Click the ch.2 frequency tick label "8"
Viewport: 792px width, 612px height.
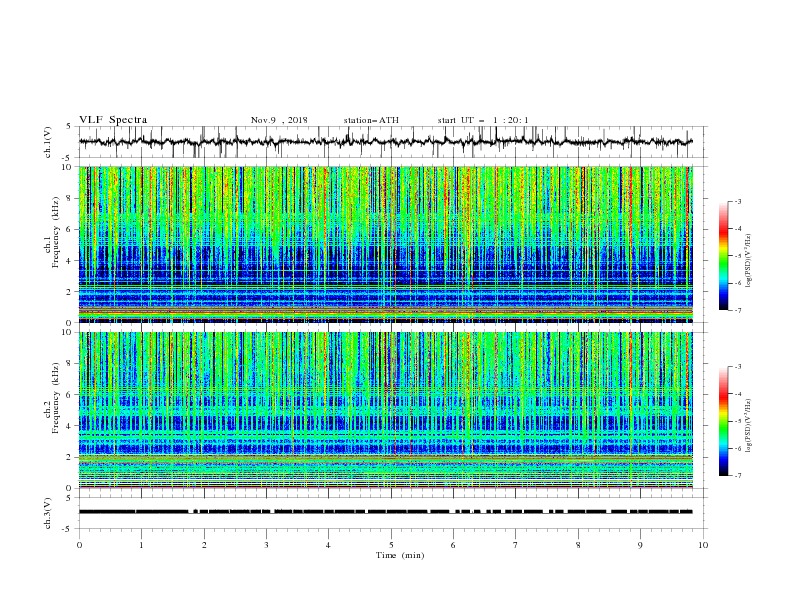(x=71, y=364)
